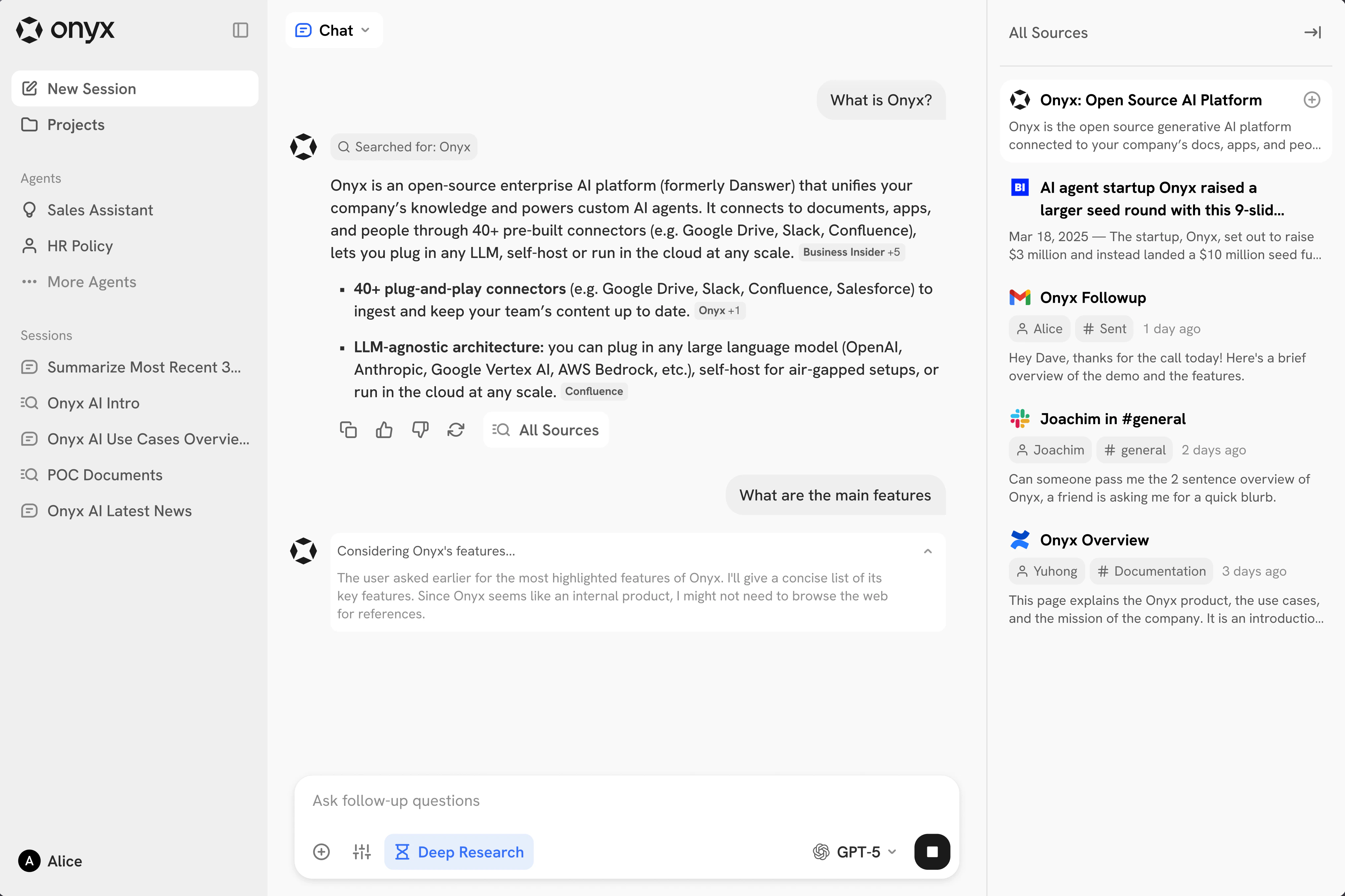This screenshot has height=896, width=1345.
Task: Collapse the All Sources panel
Action: (1312, 32)
